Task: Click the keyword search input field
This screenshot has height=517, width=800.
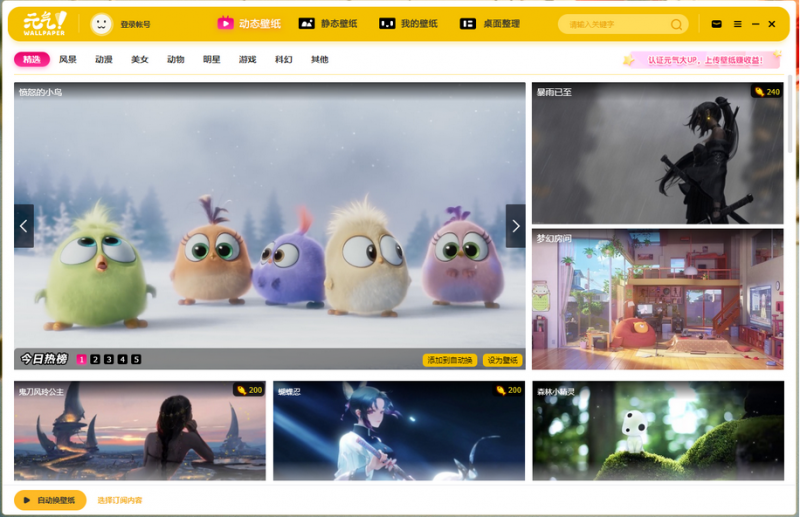Action: (617, 24)
